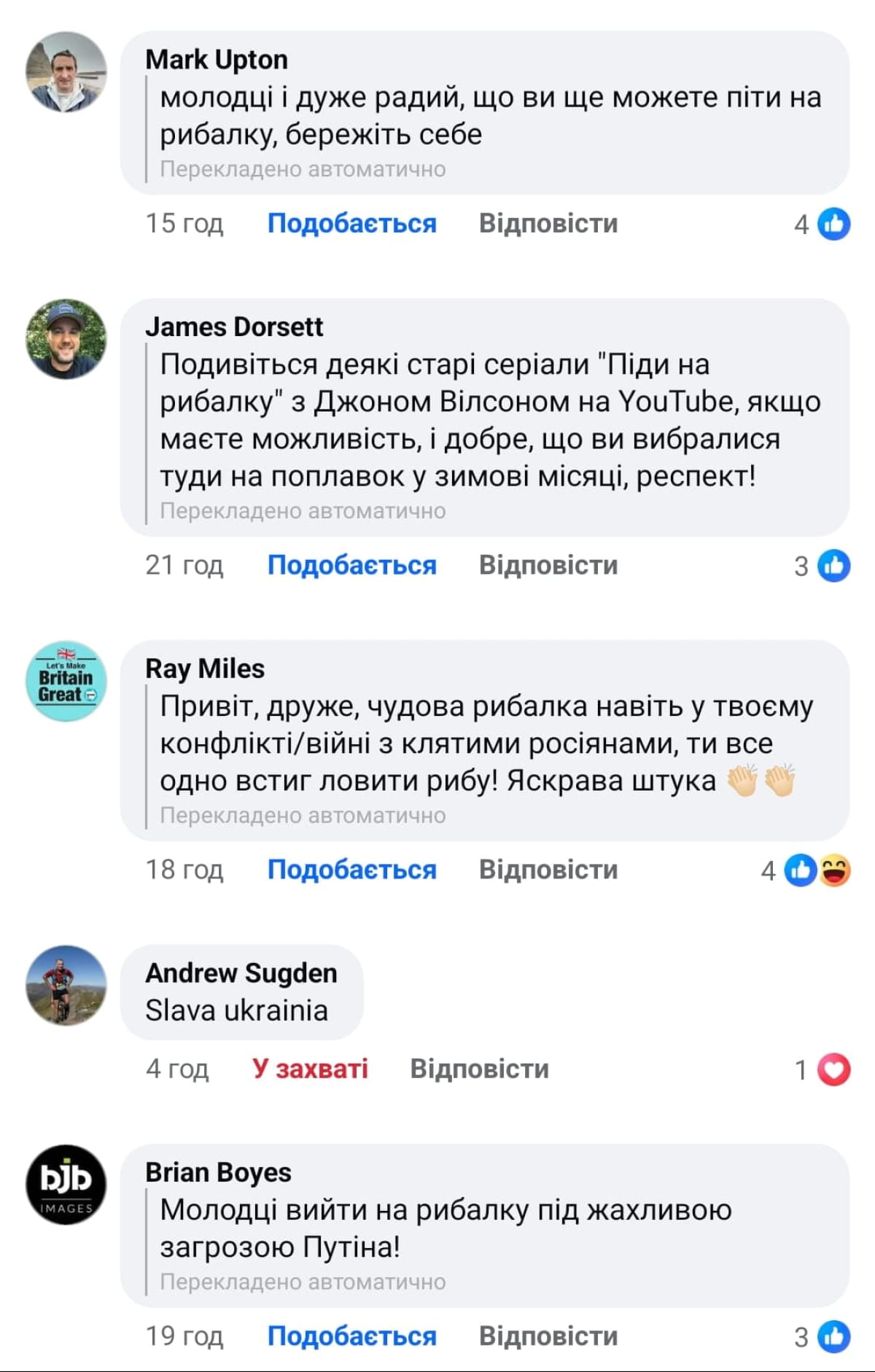Image resolution: width=875 pixels, height=1372 pixels.
Task: Open Andrew Sugden's profile picture
Action: (x=66, y=986)
